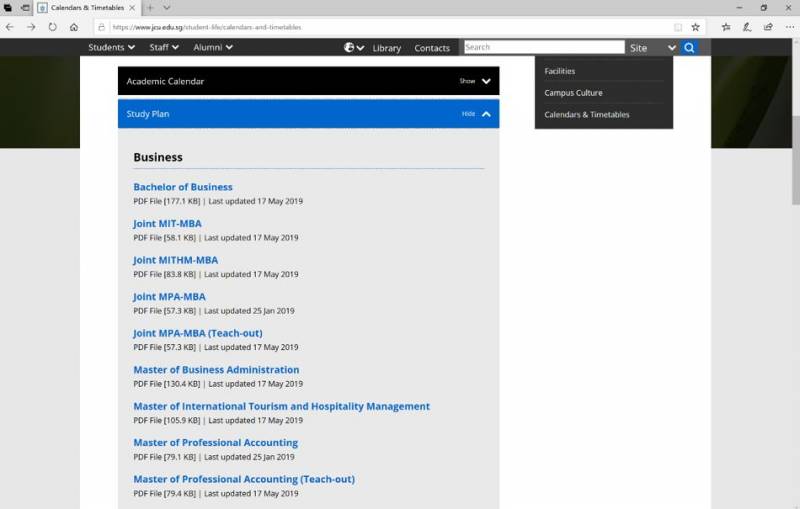
Task: Open the Alumni dropdown menu
Action: [x=213, y=47]
